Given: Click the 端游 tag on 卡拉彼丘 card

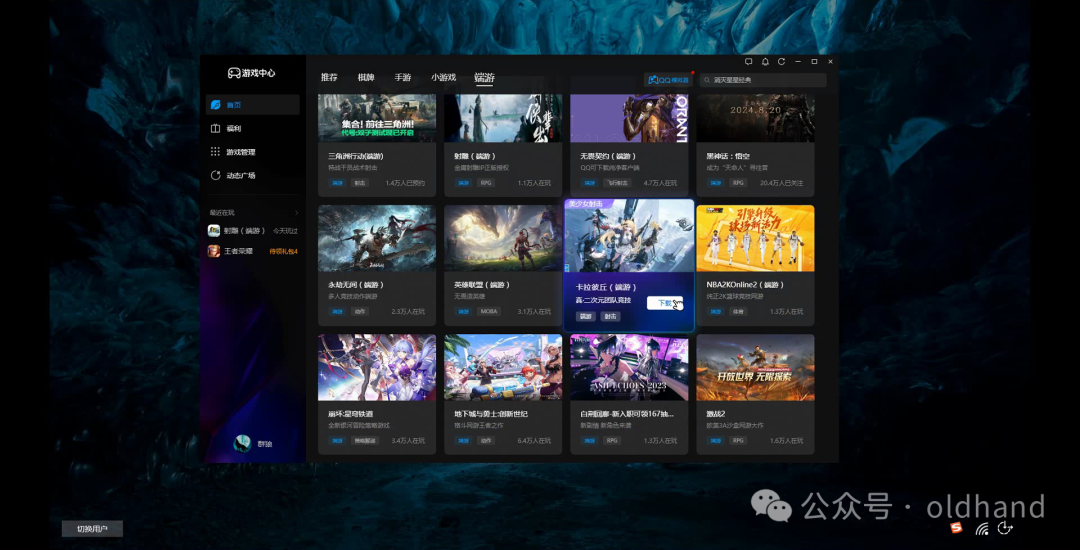Looking at the screenshot, I should click(586, 317).
